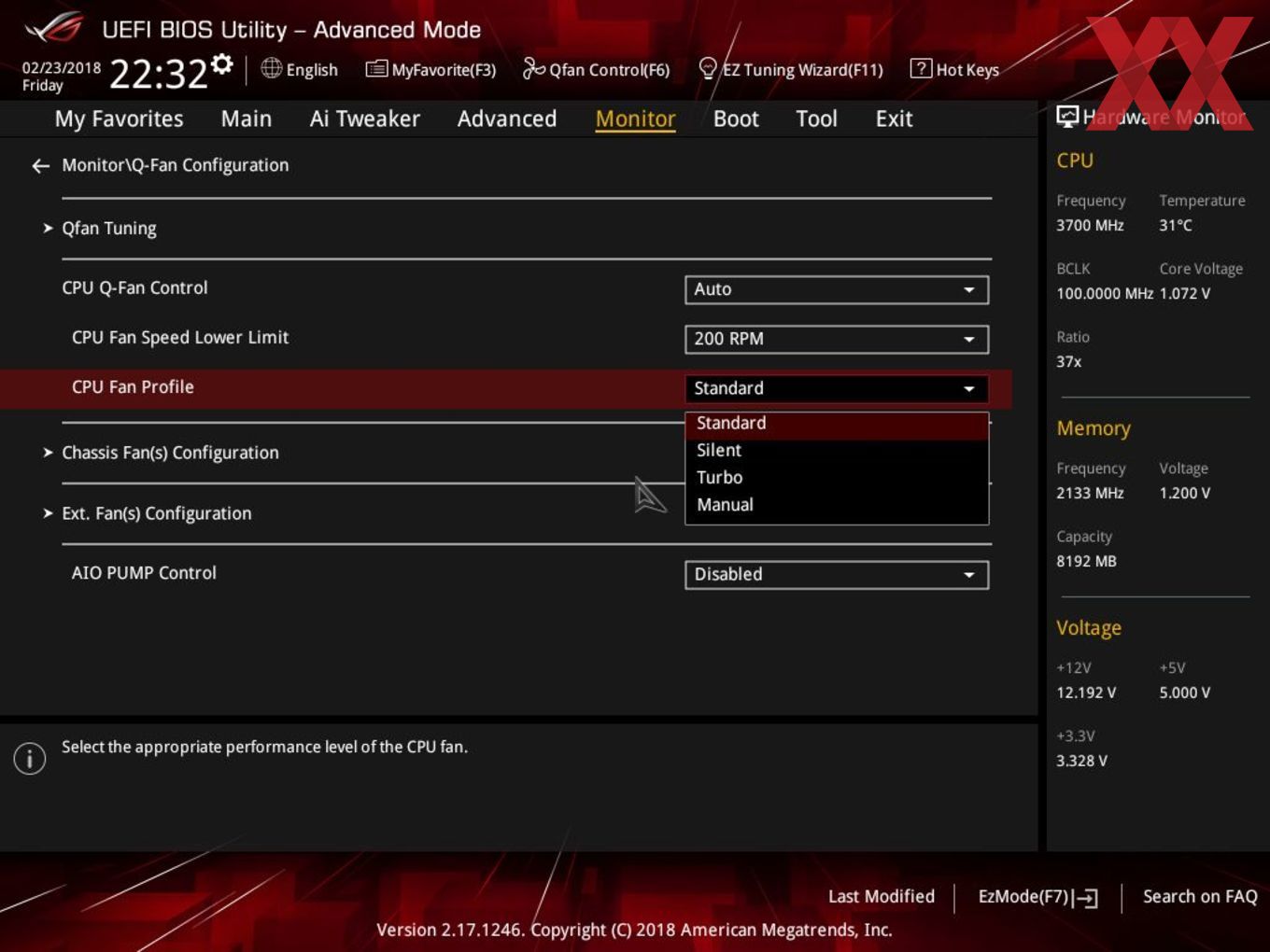
Task: Open CPU Q-Fan Control dropdown
Action: pos(837,289)
